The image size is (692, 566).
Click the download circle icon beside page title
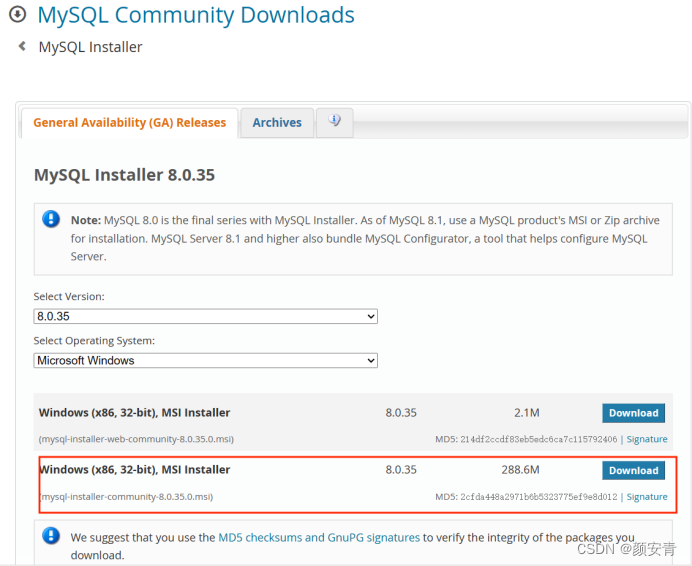18,15
